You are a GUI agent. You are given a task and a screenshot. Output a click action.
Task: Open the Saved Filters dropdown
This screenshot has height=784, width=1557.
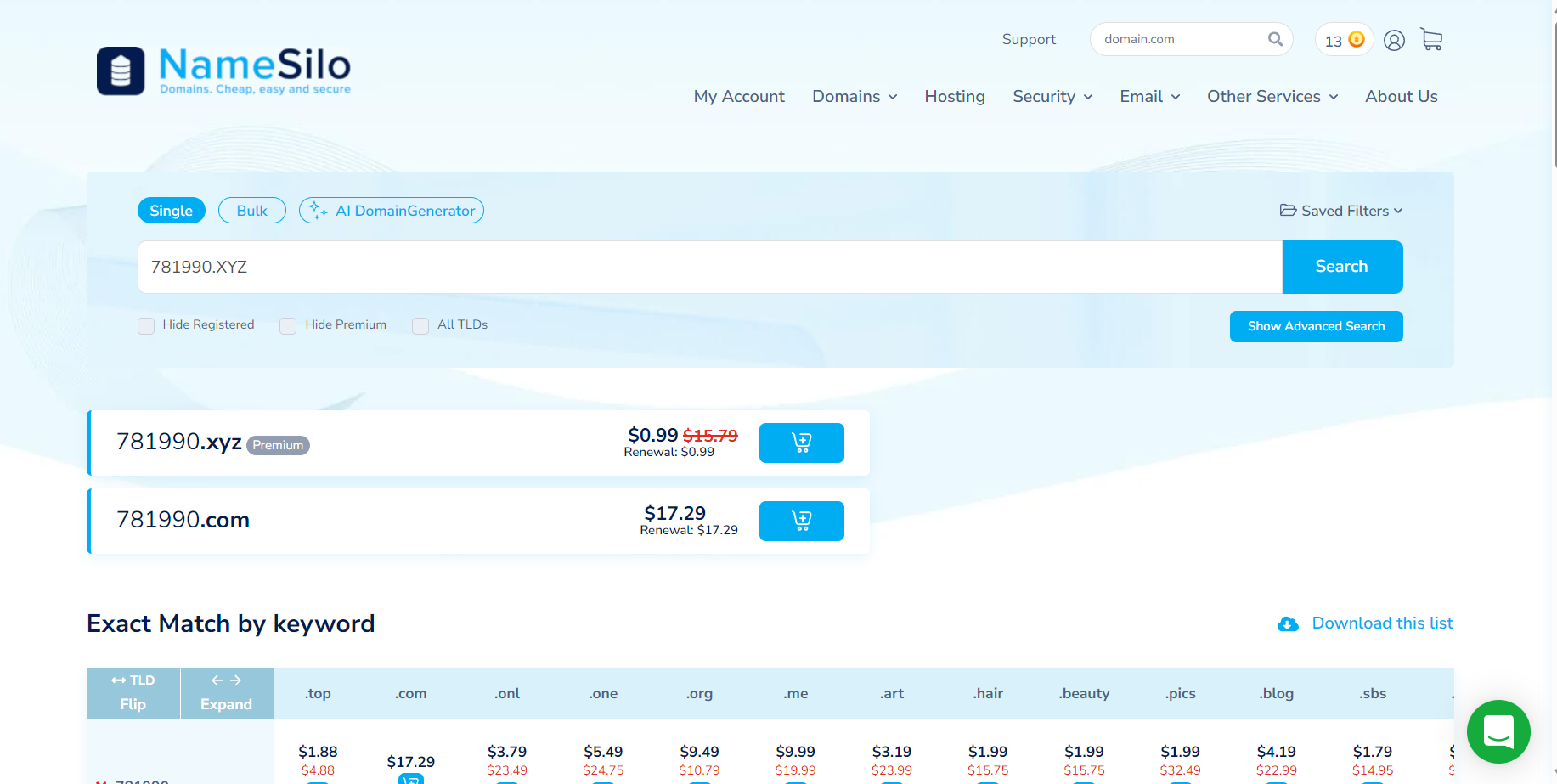(x=1341, y=211)
